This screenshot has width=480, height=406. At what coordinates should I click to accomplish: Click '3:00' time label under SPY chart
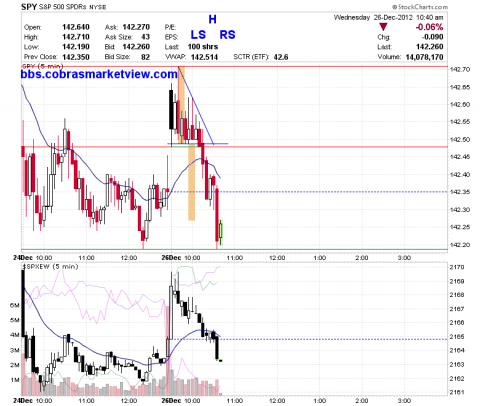pos(404,258)
